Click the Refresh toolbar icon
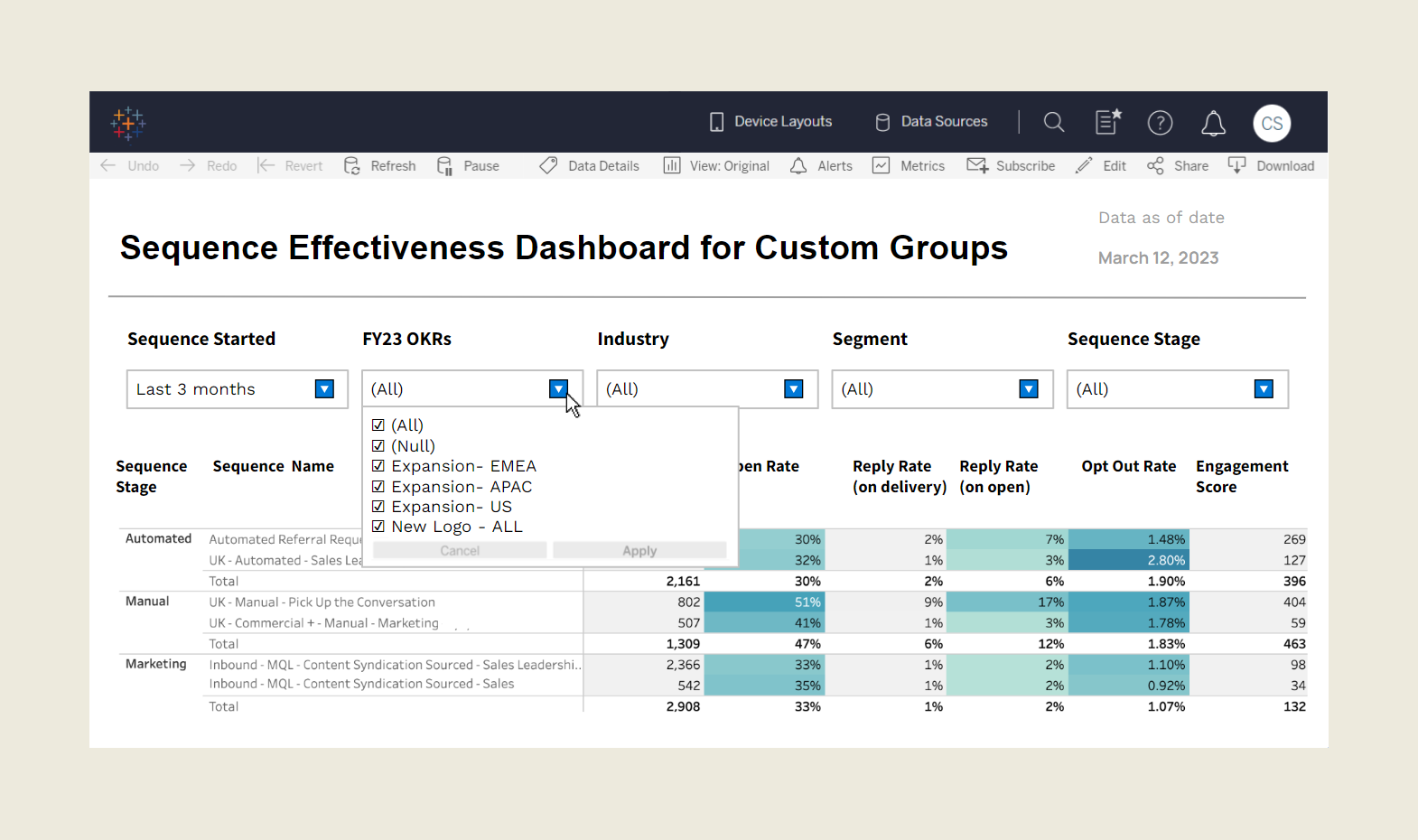The height and width of the screenshot is (840, 1418). pos(352,165)
